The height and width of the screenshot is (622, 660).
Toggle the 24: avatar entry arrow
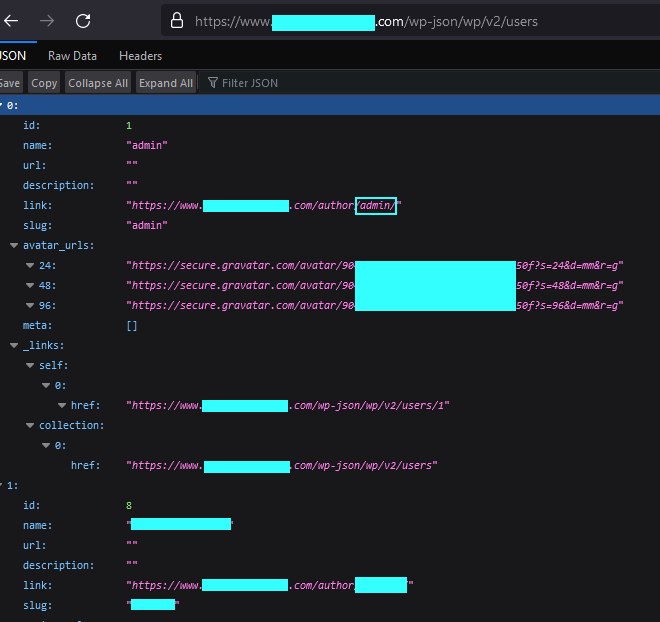(x=30, y=265)
